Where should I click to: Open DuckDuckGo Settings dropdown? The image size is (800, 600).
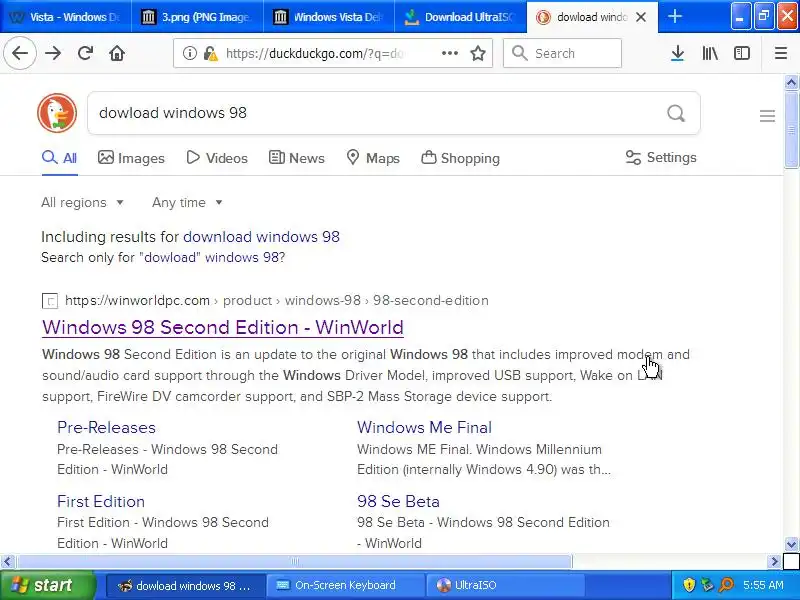(x=661, y=158)
